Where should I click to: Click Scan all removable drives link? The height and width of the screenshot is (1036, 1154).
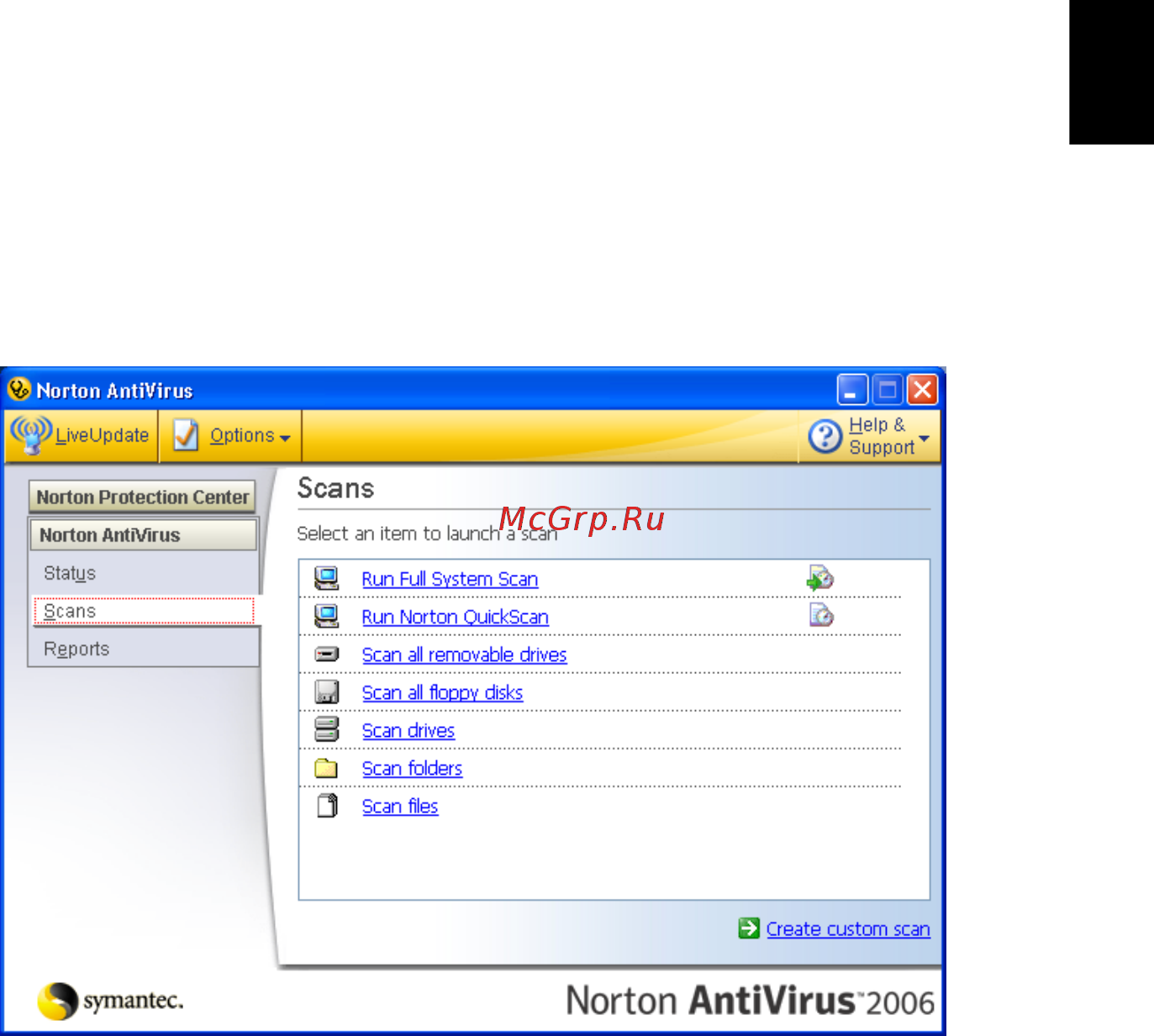[x=464, y=655]
